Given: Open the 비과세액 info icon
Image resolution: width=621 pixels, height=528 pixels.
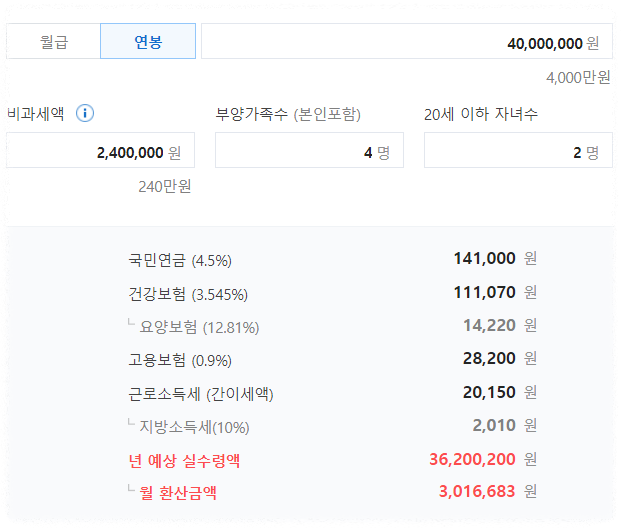Looking at the screenshot, I should [85, 113].
